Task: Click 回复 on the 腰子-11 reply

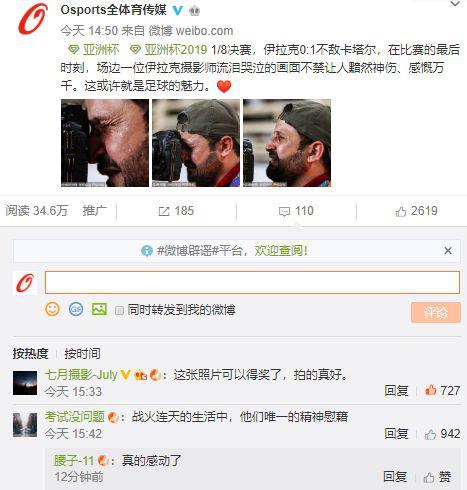Action: 395,477
